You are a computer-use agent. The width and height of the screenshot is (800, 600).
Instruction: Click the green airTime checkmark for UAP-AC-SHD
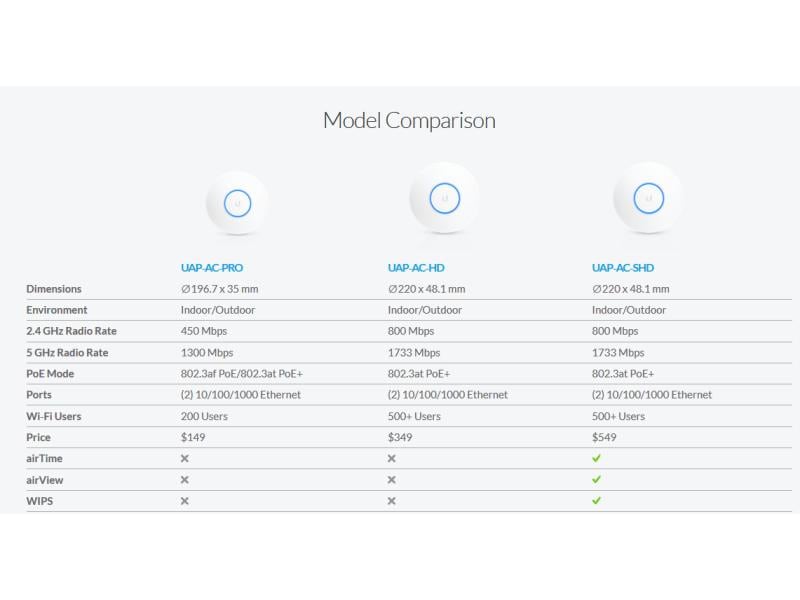coord(597,458)
